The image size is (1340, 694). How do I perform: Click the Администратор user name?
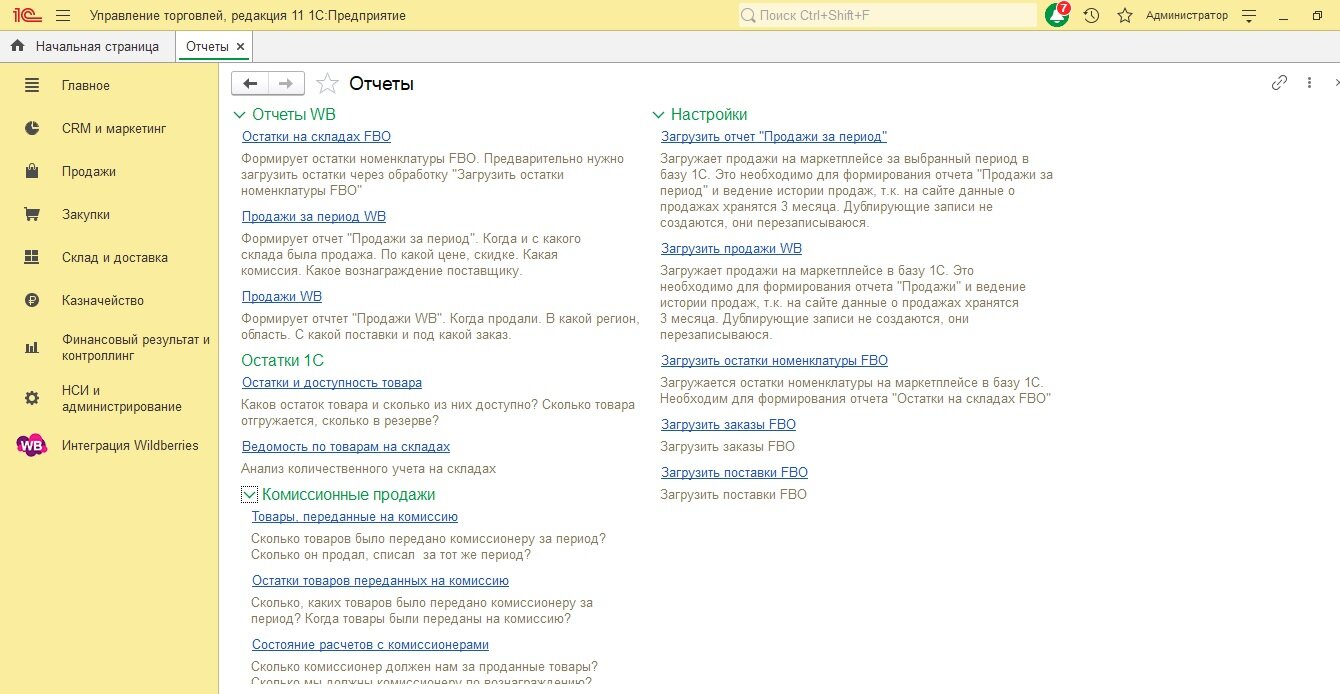[x=1186, y=16]
